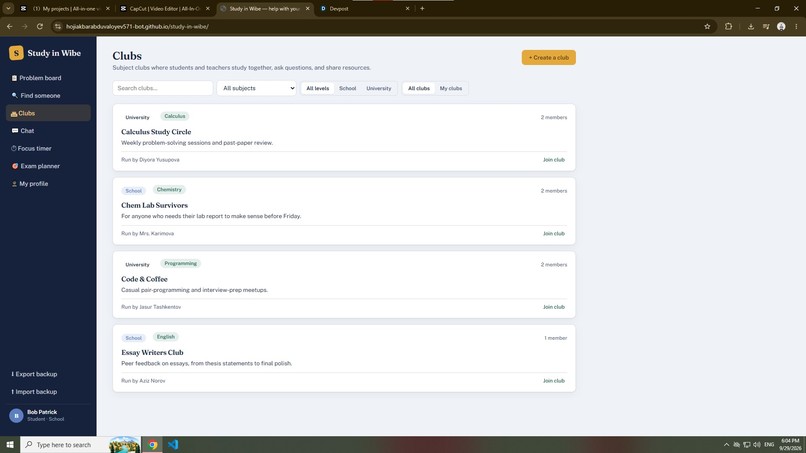
Task: Filter clubs by University level
Action: (379, 88)
